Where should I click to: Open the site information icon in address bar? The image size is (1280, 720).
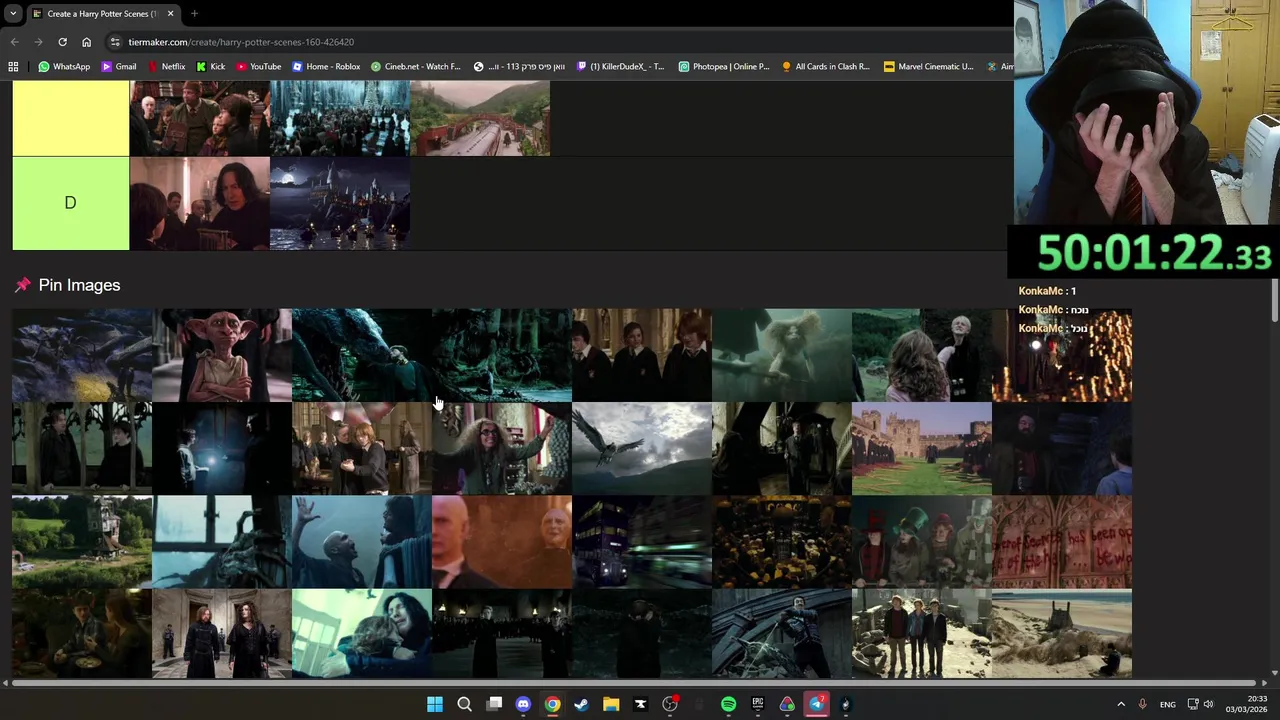(x=115, y=42)
